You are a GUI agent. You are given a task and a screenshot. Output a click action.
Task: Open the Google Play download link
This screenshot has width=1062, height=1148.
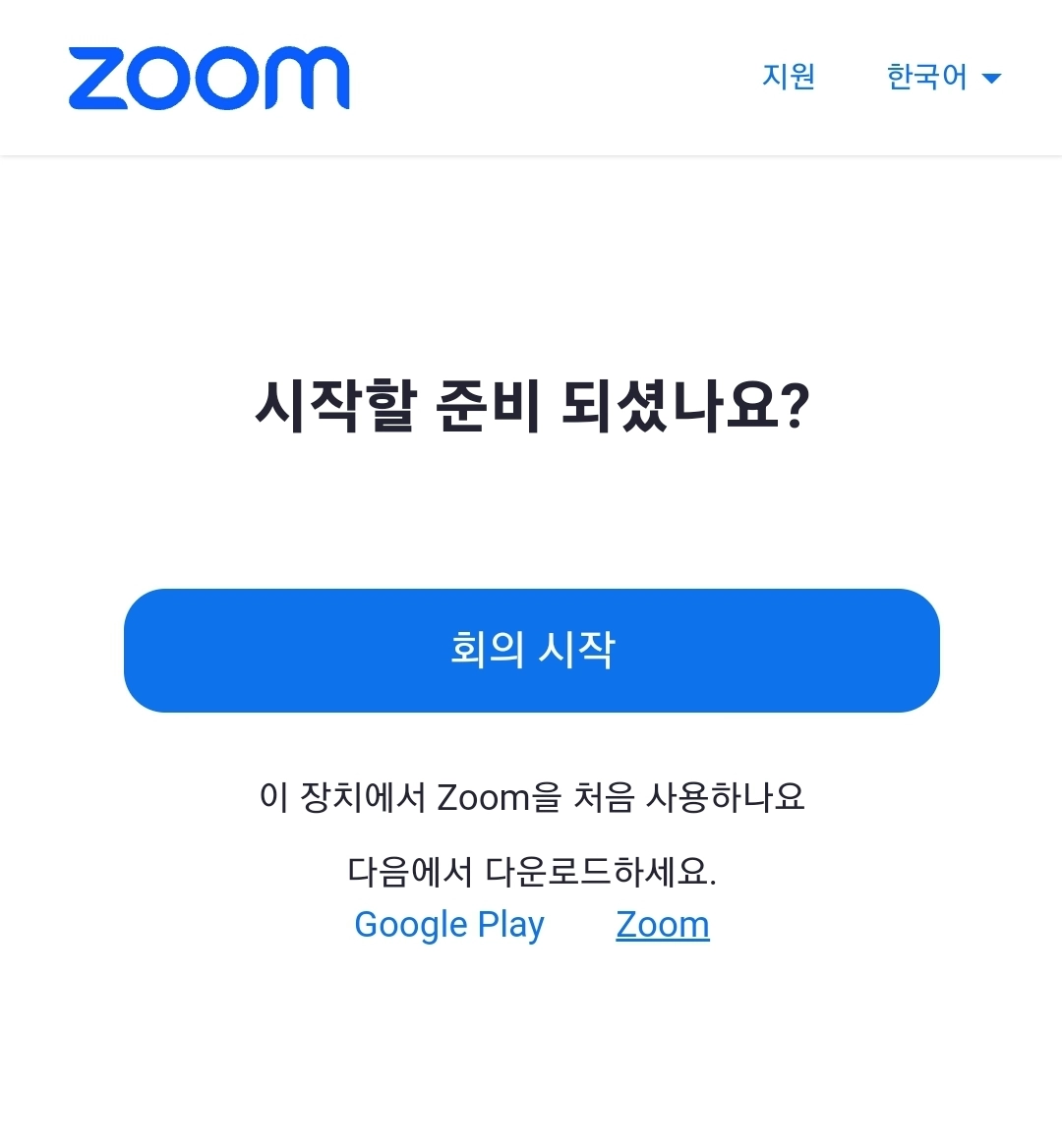pos(449,925)
